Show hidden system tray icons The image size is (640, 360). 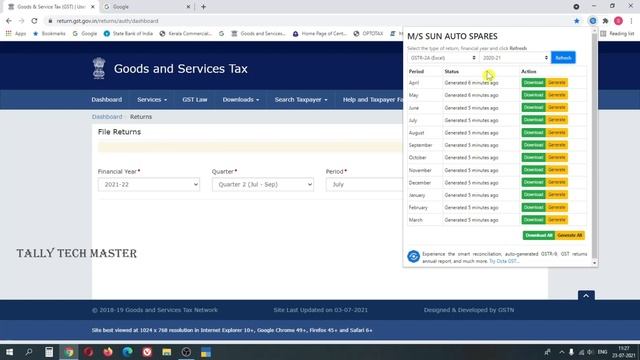562,352
